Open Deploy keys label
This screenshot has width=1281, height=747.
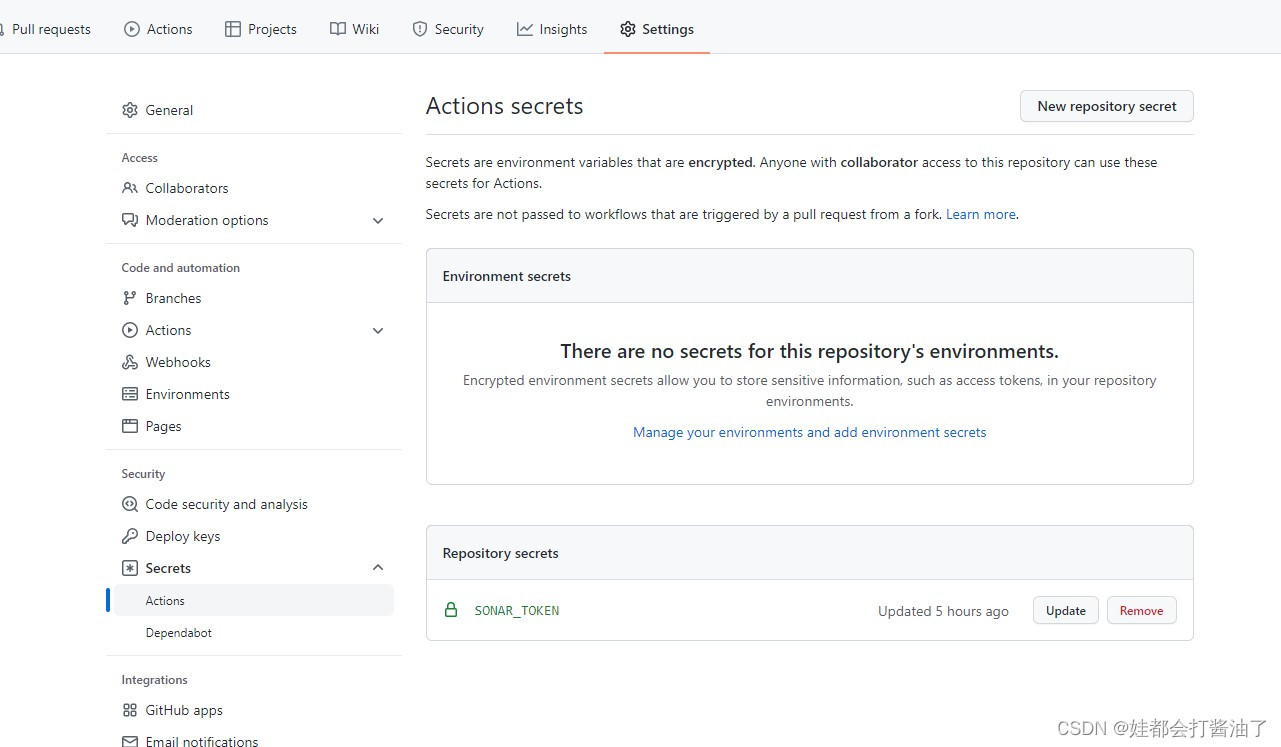coord(183,536)
